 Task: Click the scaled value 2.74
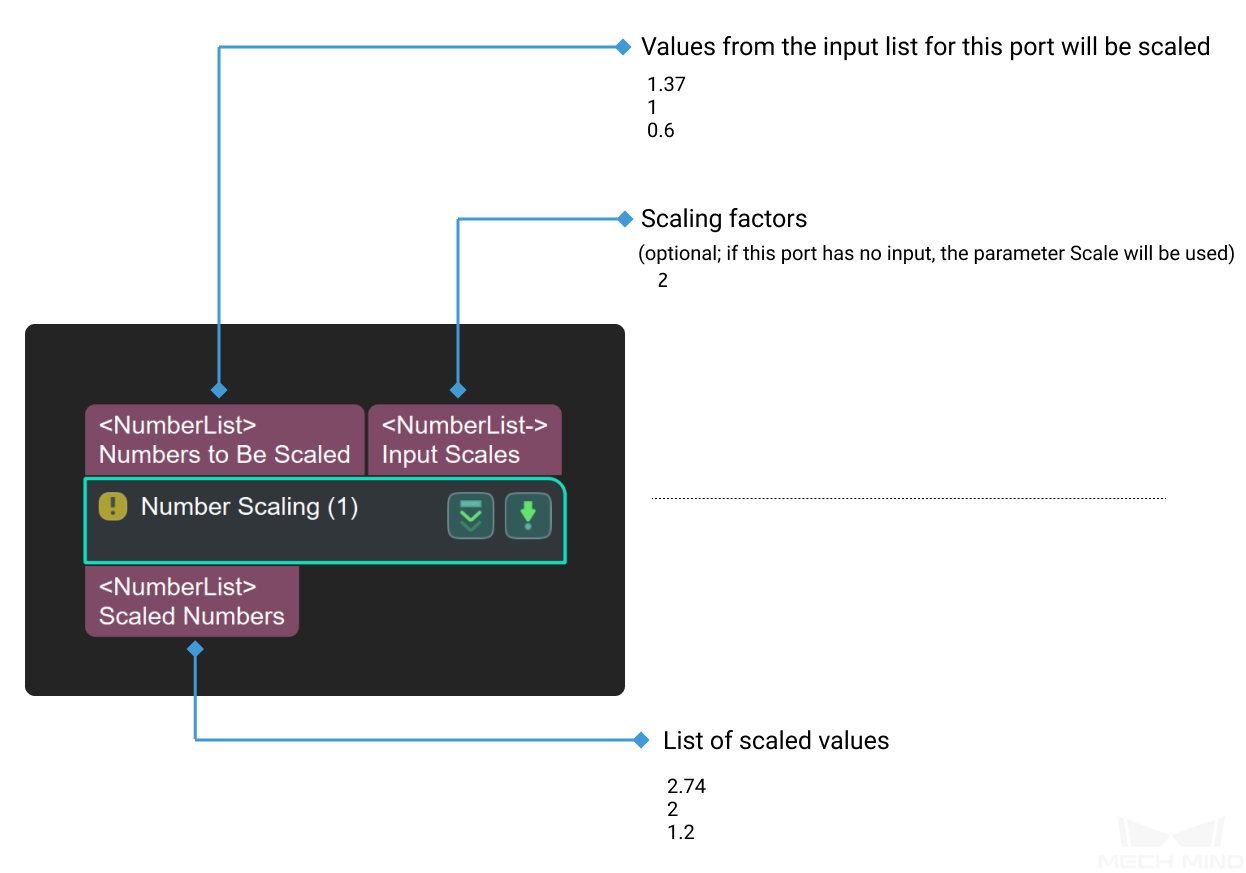[686, 787]
